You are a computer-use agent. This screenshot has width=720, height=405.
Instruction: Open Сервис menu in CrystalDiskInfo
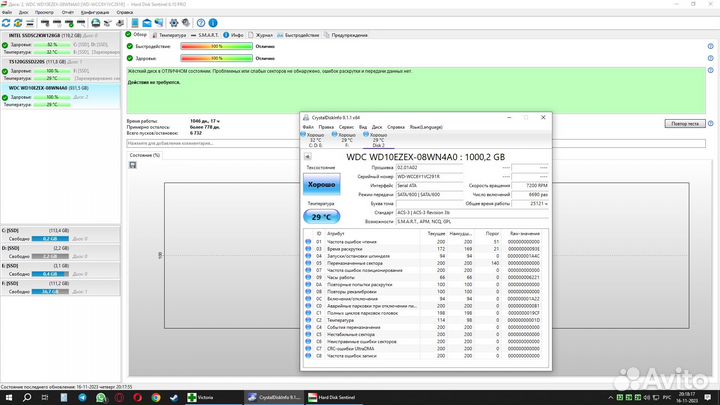coord(346,127)
